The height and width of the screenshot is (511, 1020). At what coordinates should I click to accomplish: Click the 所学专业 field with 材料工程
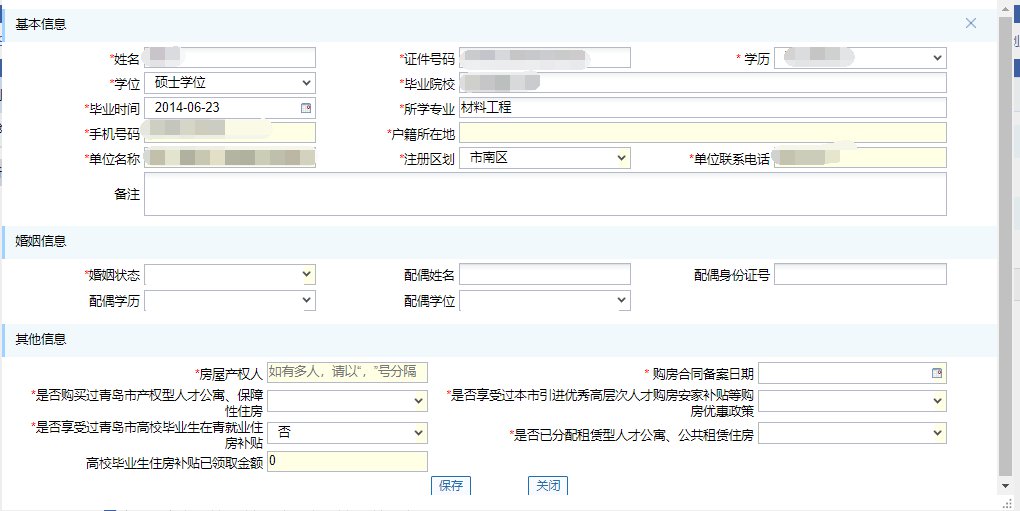(702, 108)
